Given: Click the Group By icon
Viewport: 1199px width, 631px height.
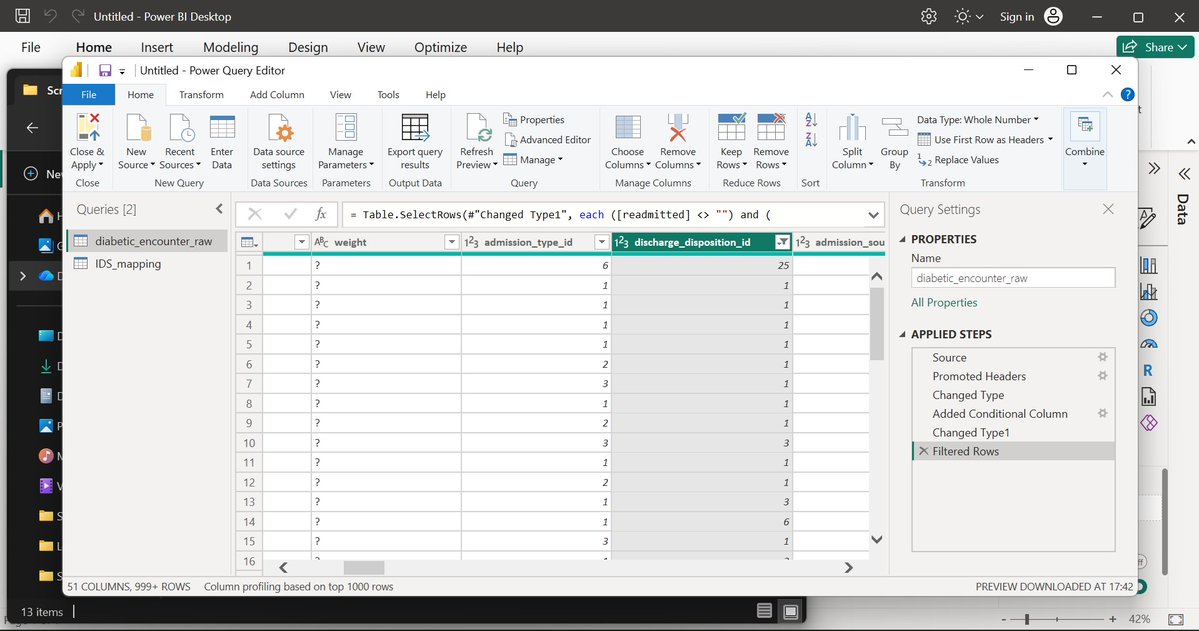Looking at the screenshot, I should (x=894, y=127).
